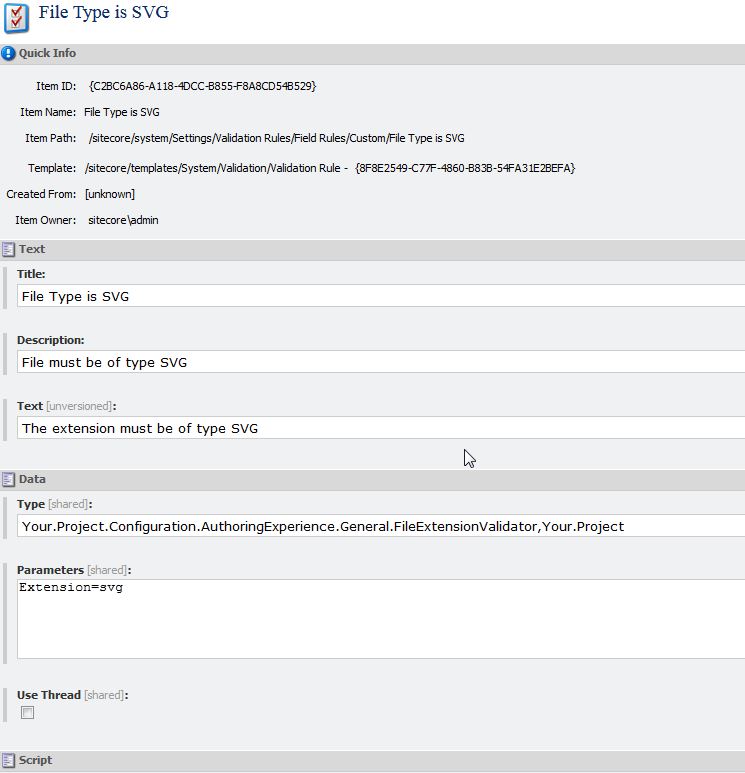
Task: Click the Parameters text area
Action: [x=381, y=619]
